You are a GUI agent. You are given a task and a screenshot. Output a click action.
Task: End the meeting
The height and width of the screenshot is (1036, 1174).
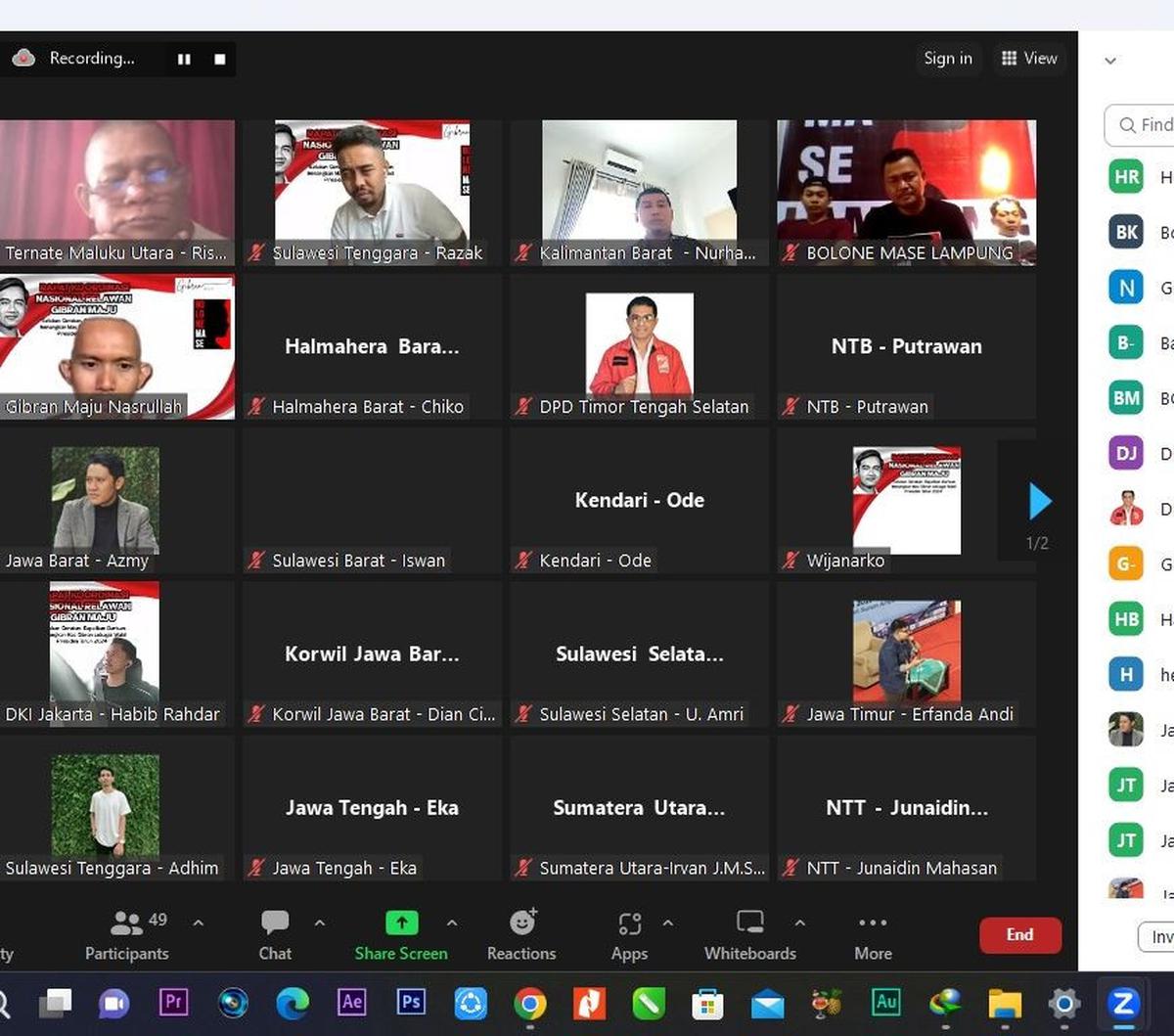pos(1020,935)
